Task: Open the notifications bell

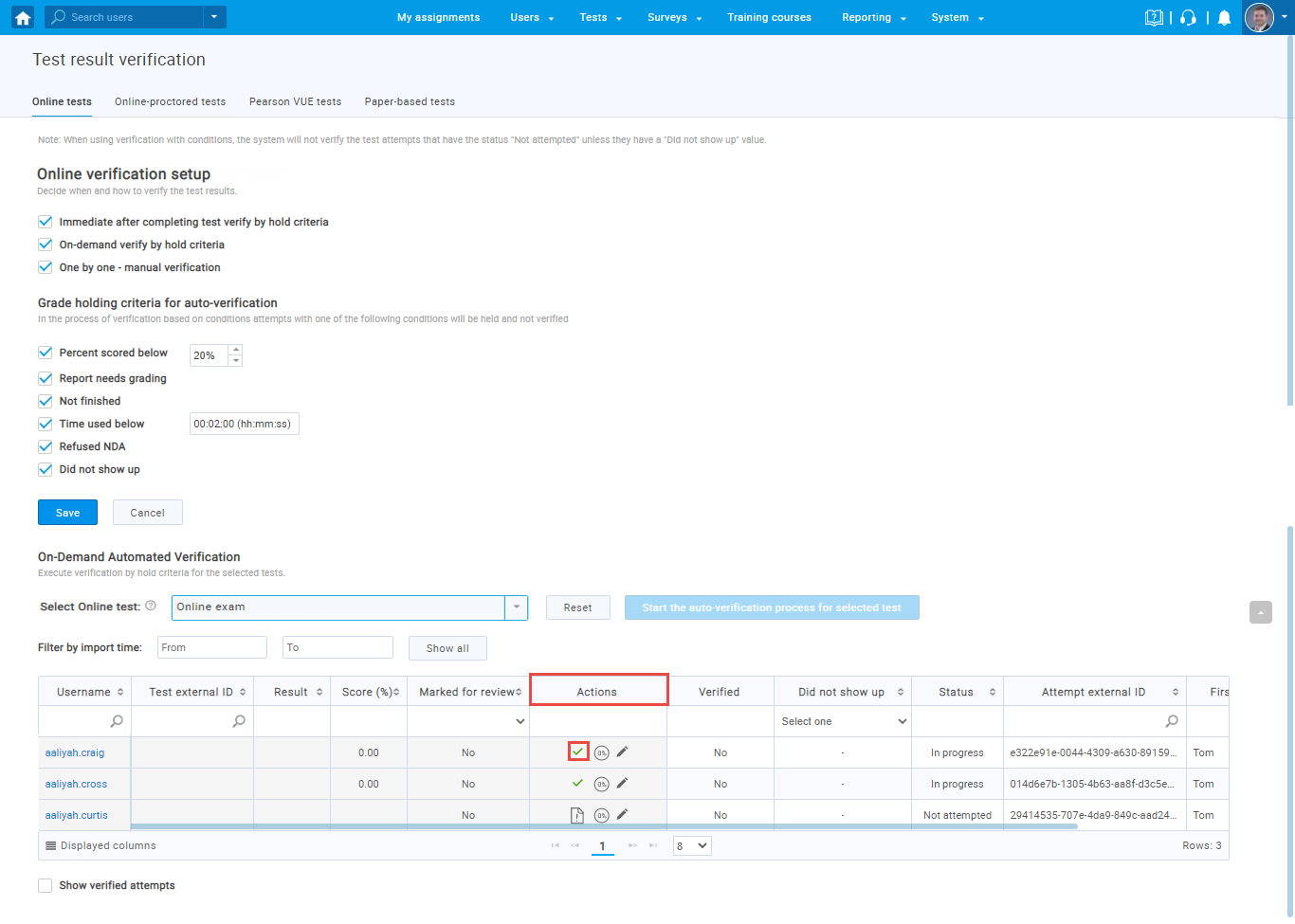Action: 1224,18
